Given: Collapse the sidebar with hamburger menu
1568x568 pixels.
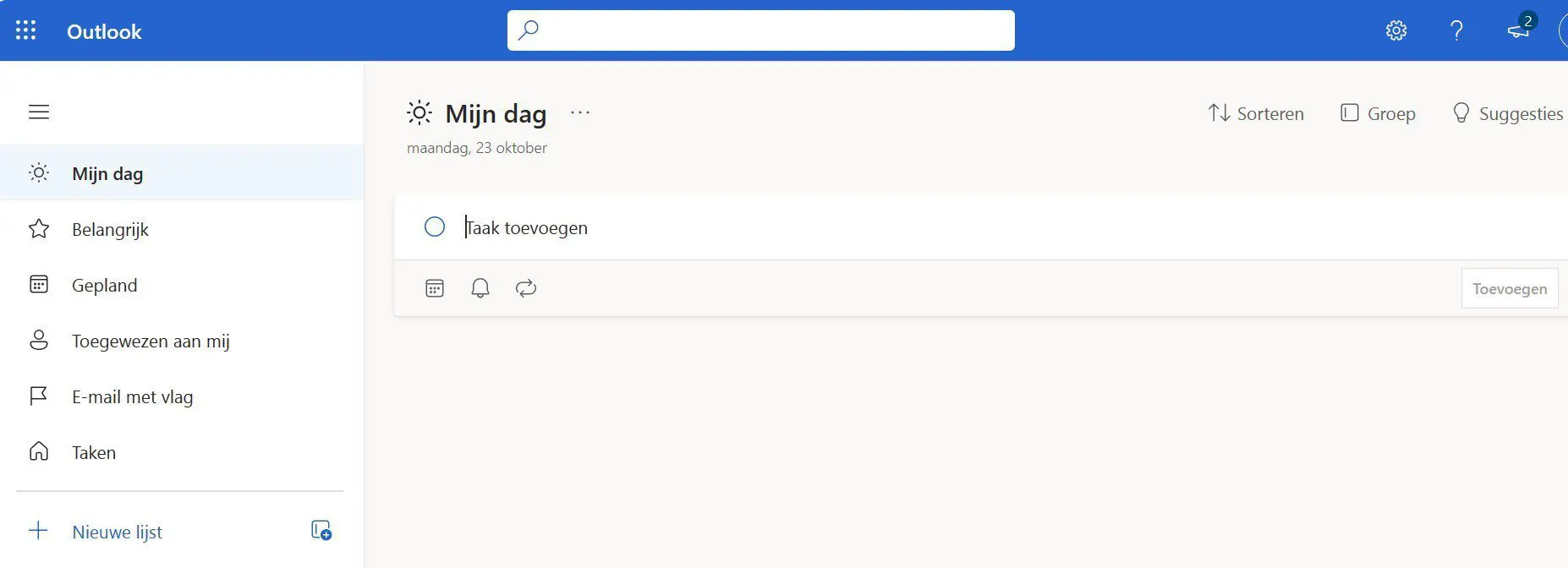Looking at the screenshot, I should click(x=39, y=112).
